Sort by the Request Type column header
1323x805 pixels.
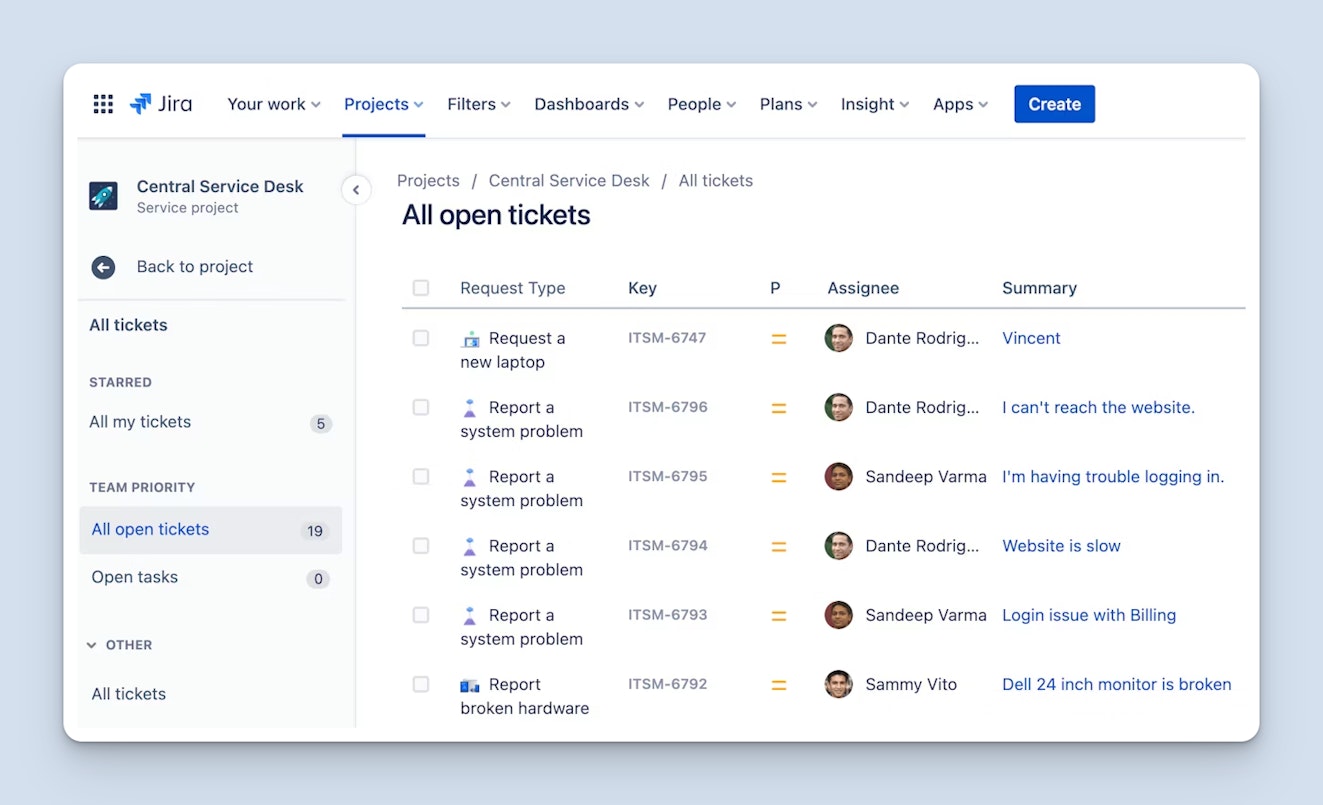(512, 288)
